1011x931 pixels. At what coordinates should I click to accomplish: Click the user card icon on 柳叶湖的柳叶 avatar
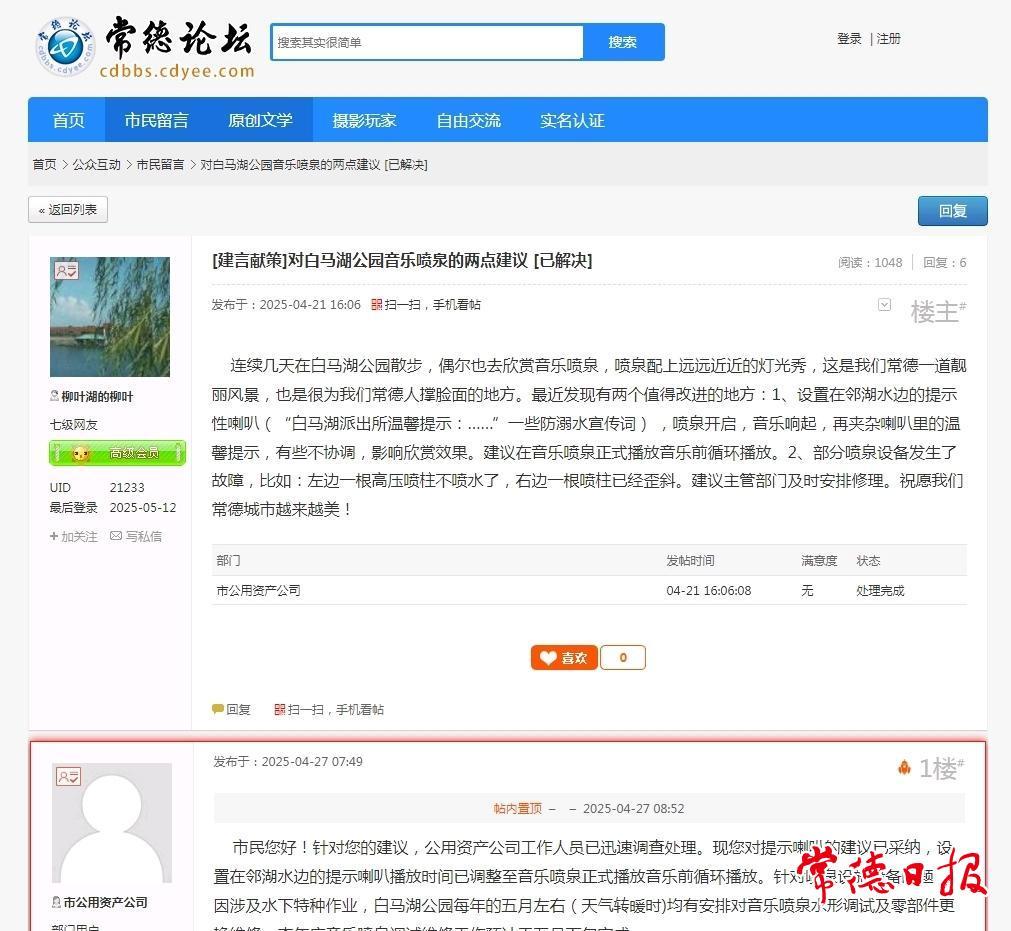(x=67, y=271)
